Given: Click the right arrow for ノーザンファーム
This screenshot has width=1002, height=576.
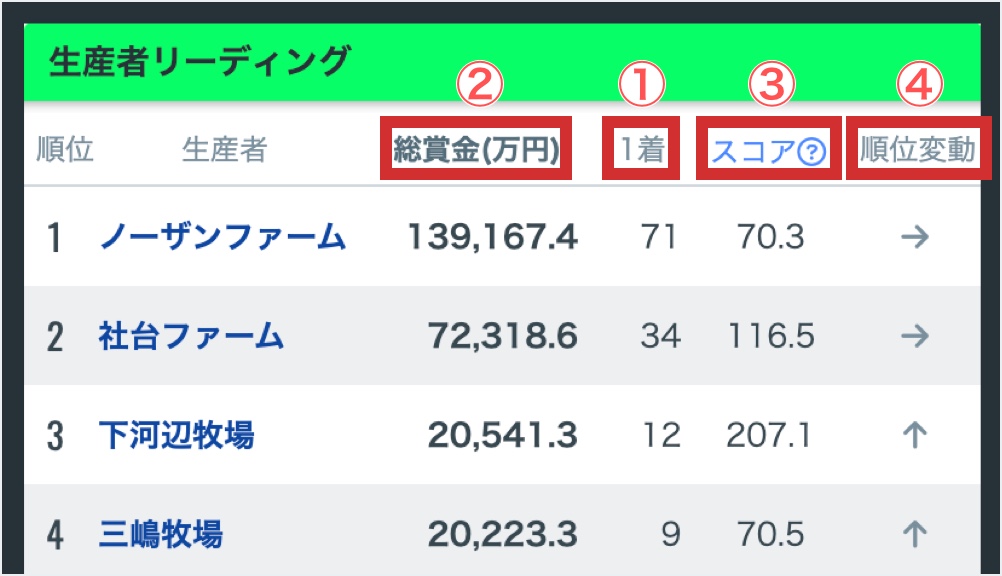Looking at the screenshot, I should [x=914, y=237].
